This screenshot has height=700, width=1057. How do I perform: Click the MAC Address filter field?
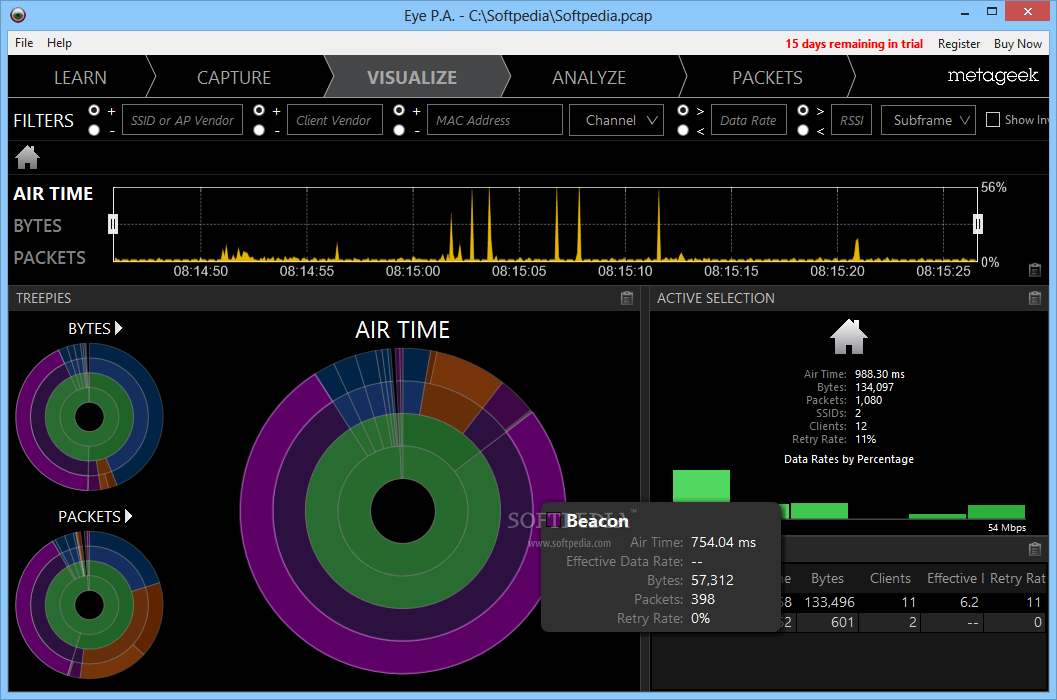coord(495,120)
